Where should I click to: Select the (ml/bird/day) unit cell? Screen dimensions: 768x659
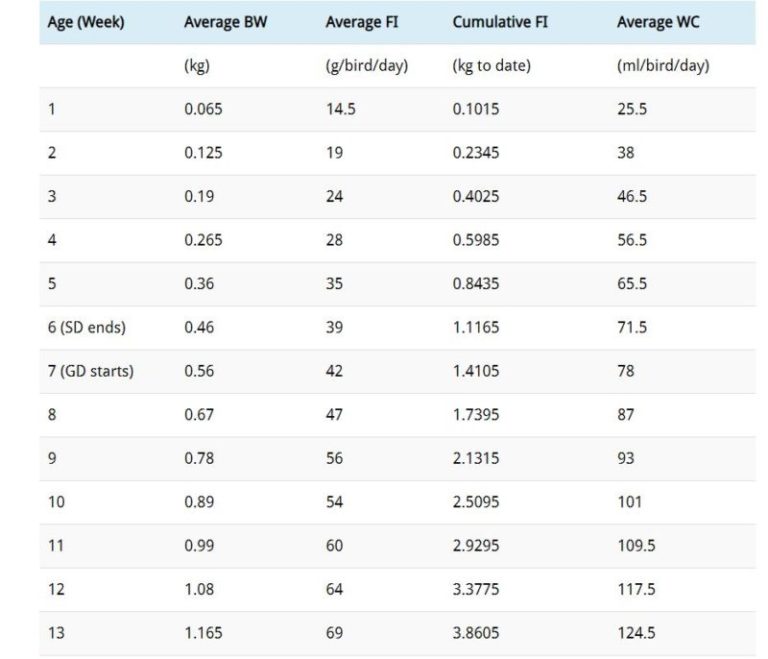[662, 66]
